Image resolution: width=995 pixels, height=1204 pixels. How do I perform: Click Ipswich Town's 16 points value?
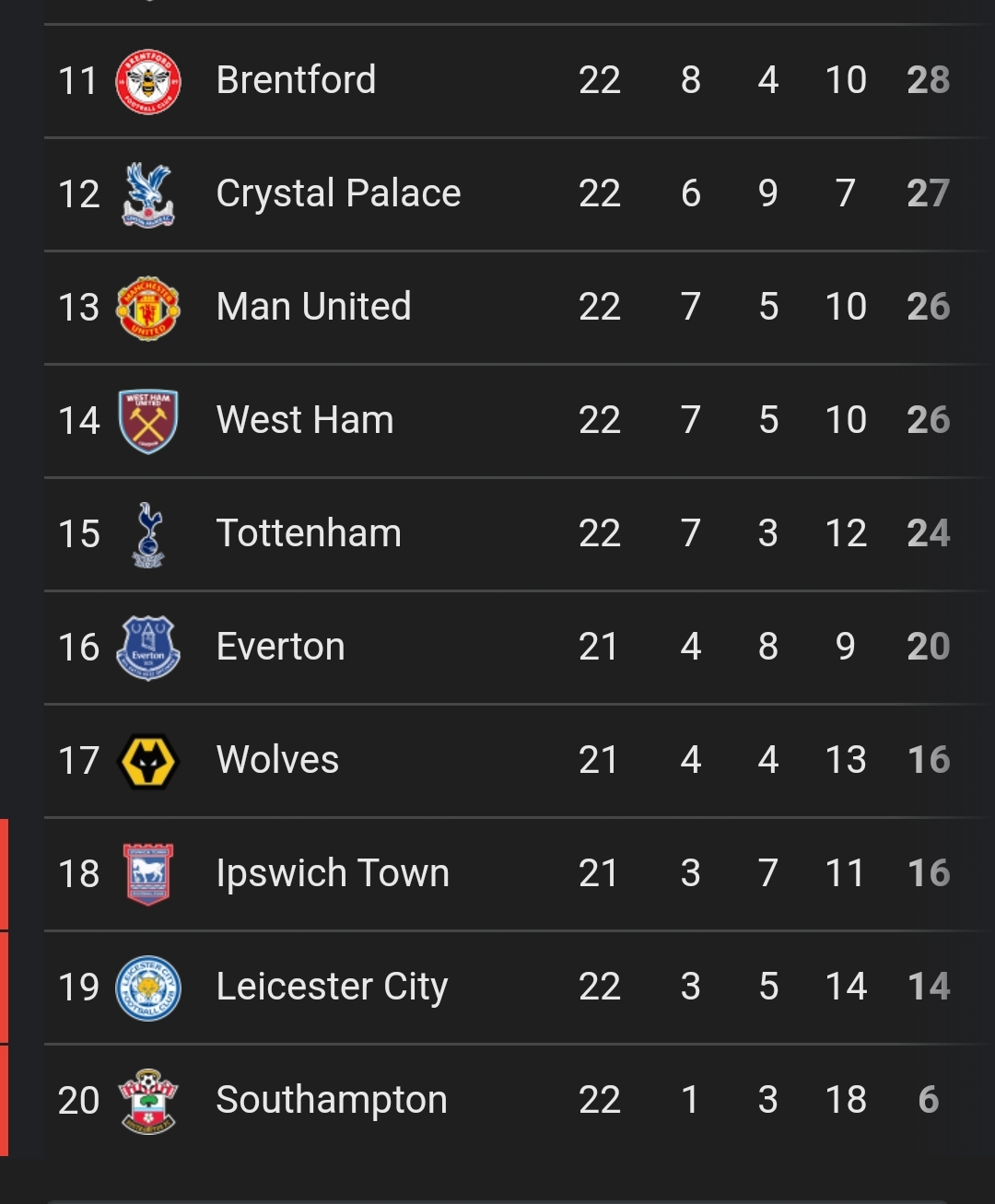[928, 873]
